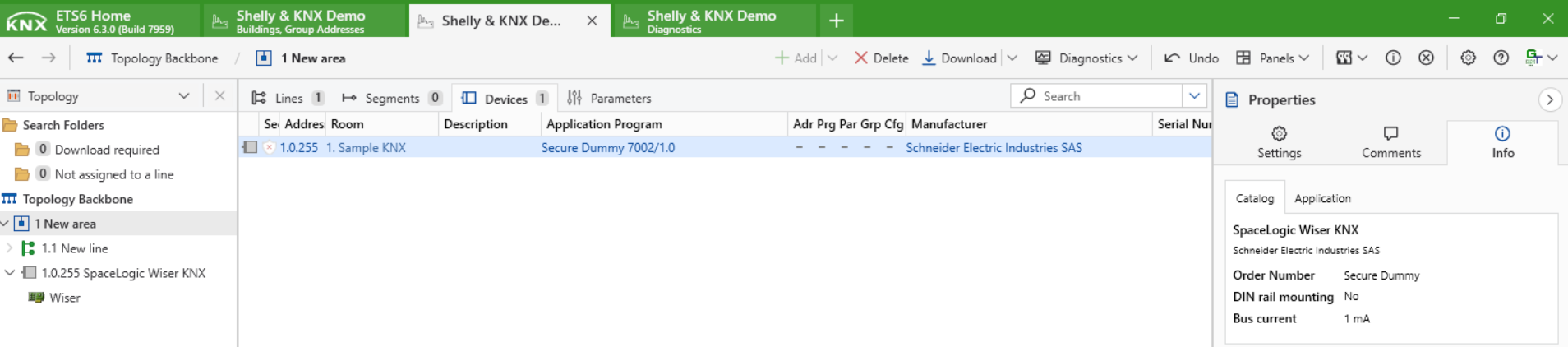Open the Diagnostics dropdown menu
This screenshot has width=1568, height=347.
pyautogui.click(x=1086, y=58)
